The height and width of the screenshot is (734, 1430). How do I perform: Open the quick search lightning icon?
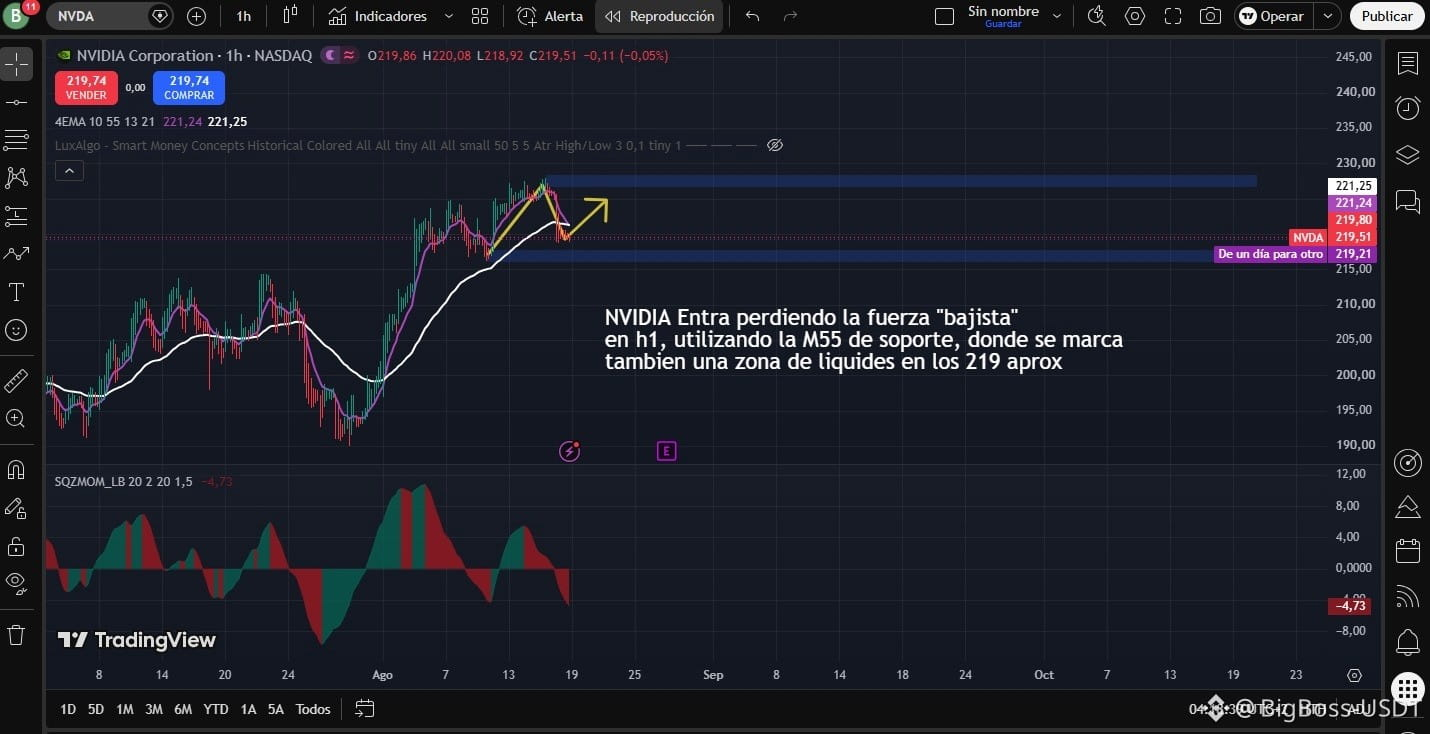coord(1097,16)
